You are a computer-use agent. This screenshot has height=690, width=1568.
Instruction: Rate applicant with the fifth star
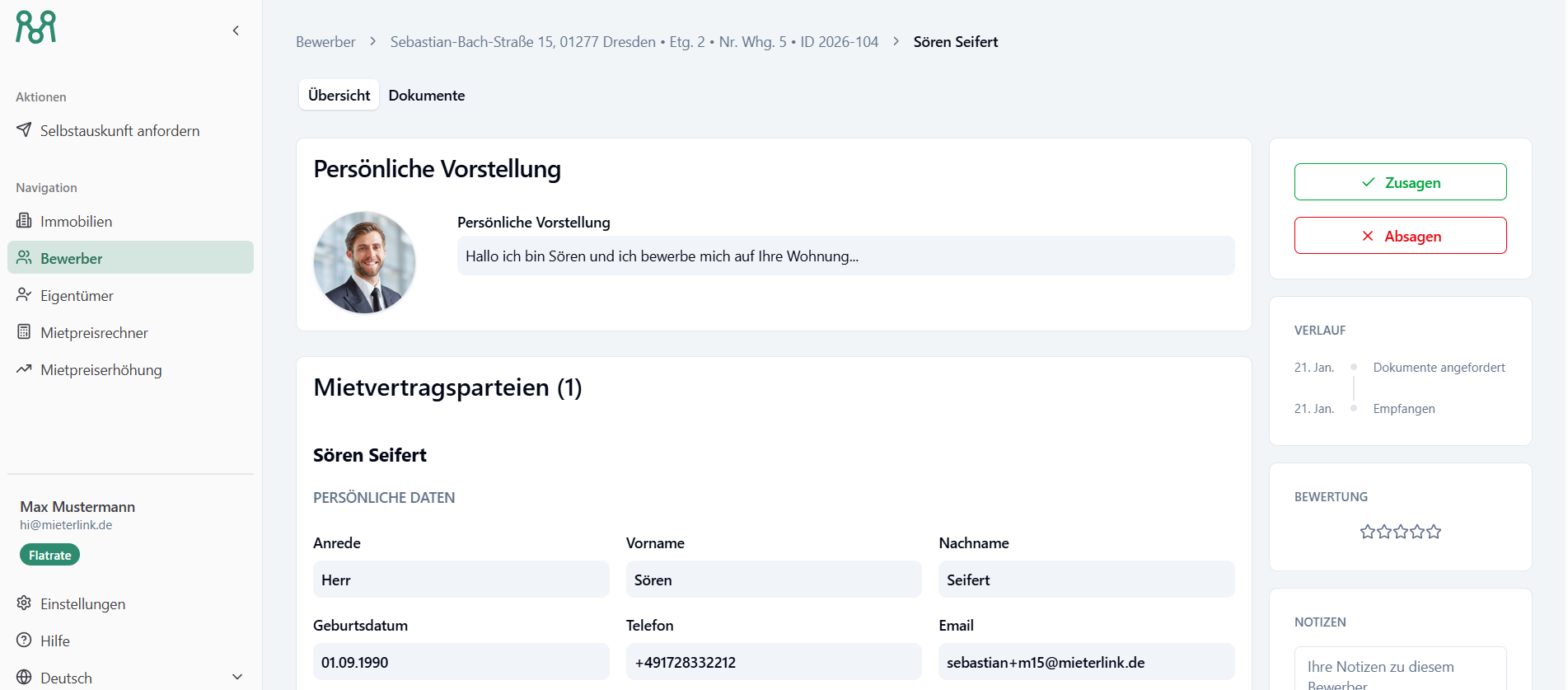click(1434, 532)
